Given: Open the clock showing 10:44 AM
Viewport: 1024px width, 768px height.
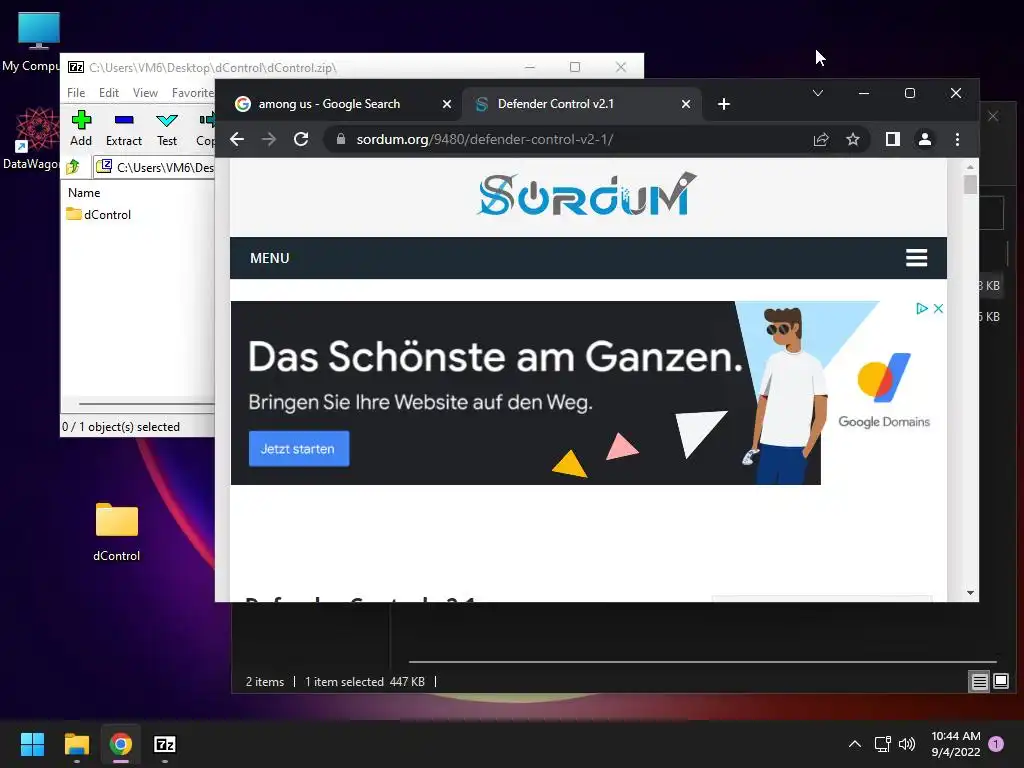Looking at the screenshot, I should (x=955, y=744).
